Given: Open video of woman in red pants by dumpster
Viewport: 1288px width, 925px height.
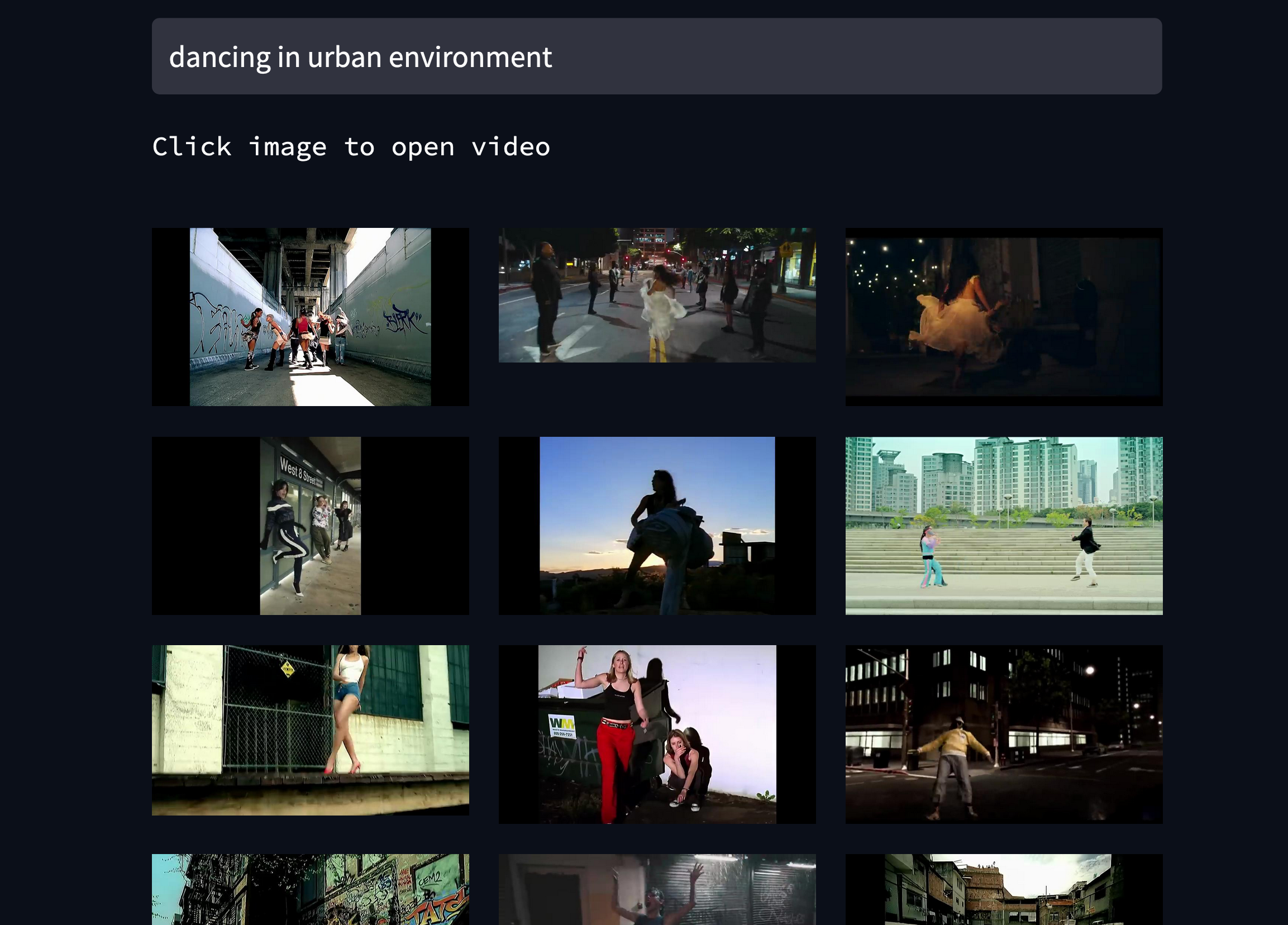Looking at the screenshot, I should pyautogui.click(x=657, y=734).
